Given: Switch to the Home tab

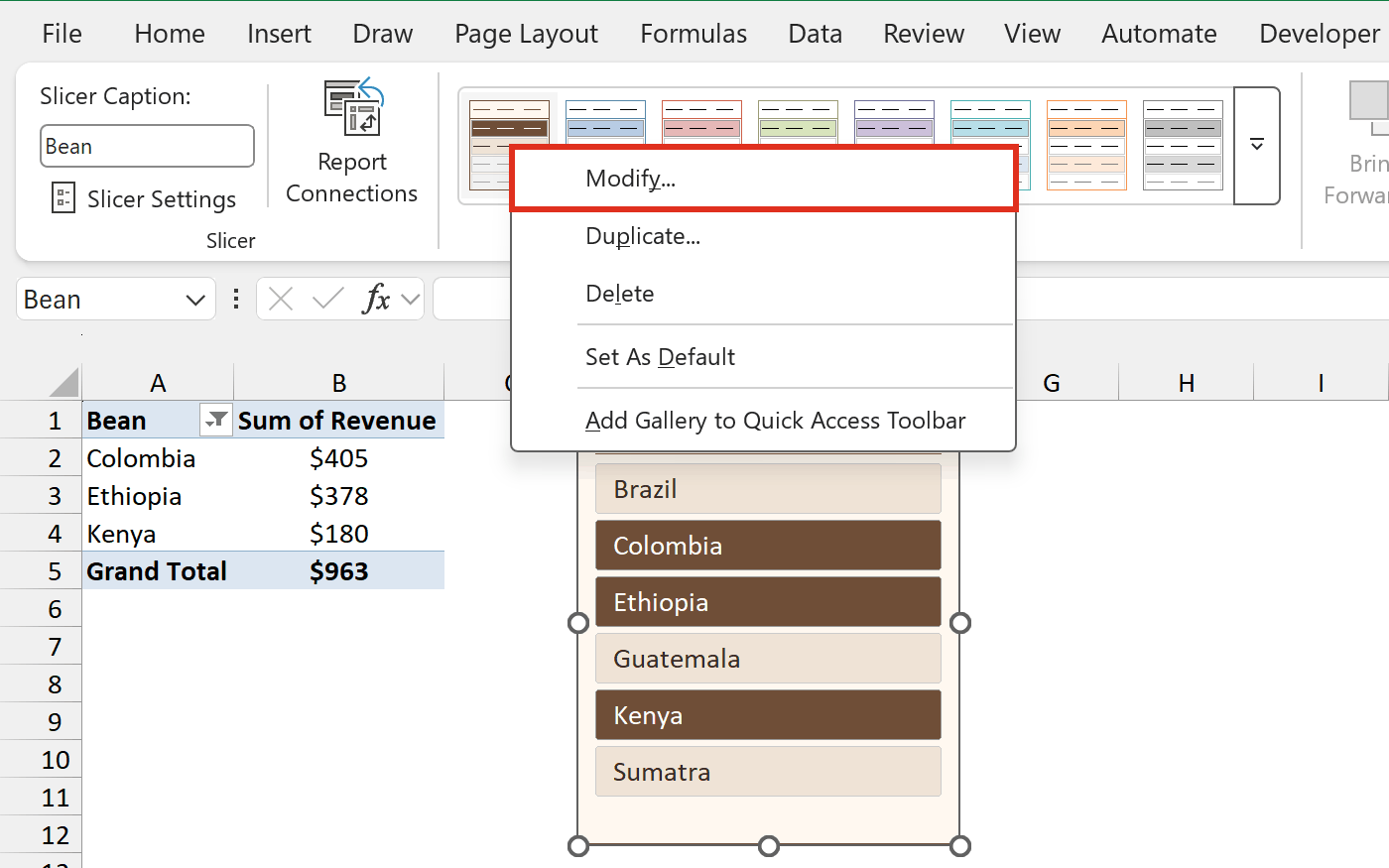Looking at the screenshot, I should 170,34.
